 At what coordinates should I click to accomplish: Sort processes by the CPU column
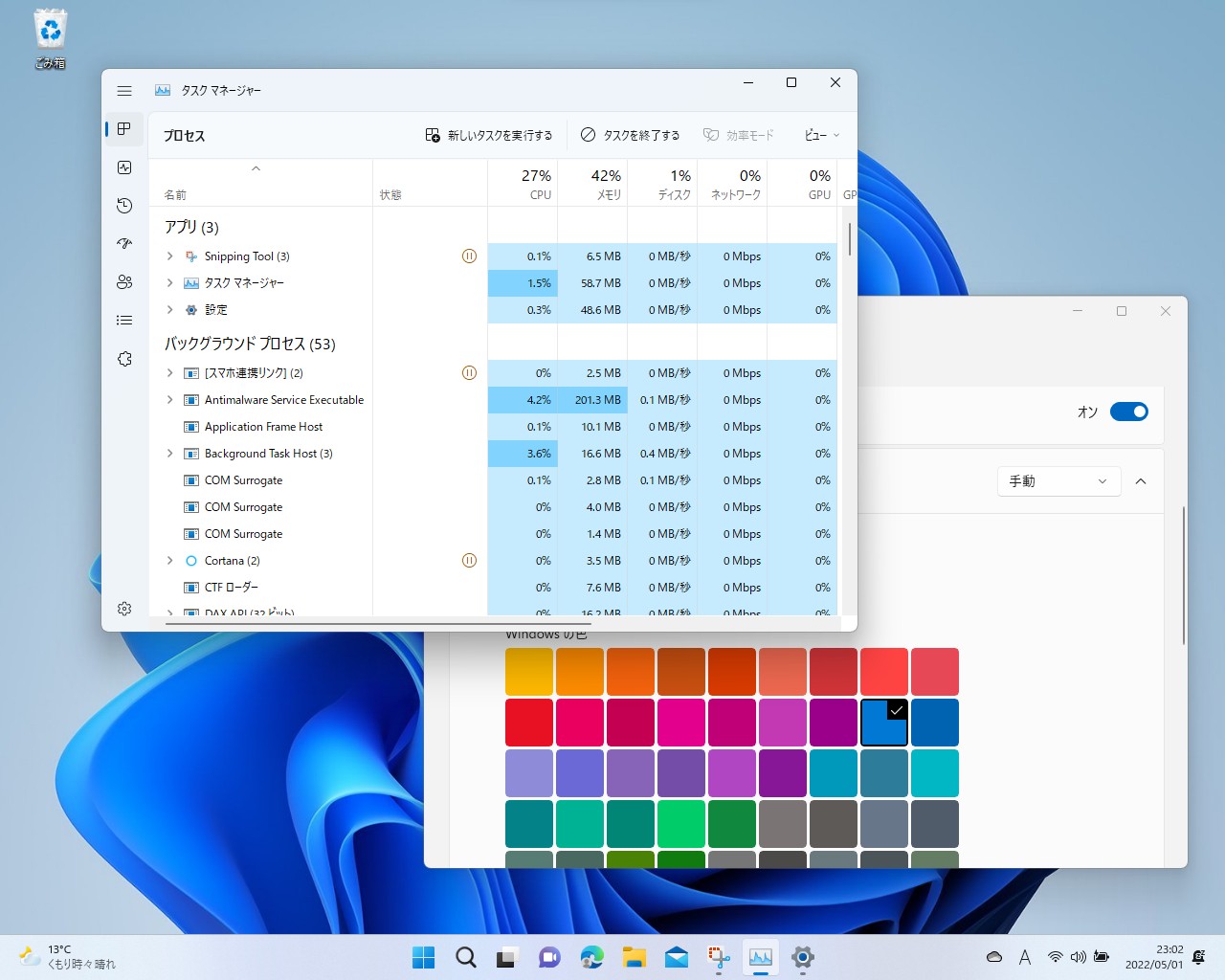click(x=523, y=183)
